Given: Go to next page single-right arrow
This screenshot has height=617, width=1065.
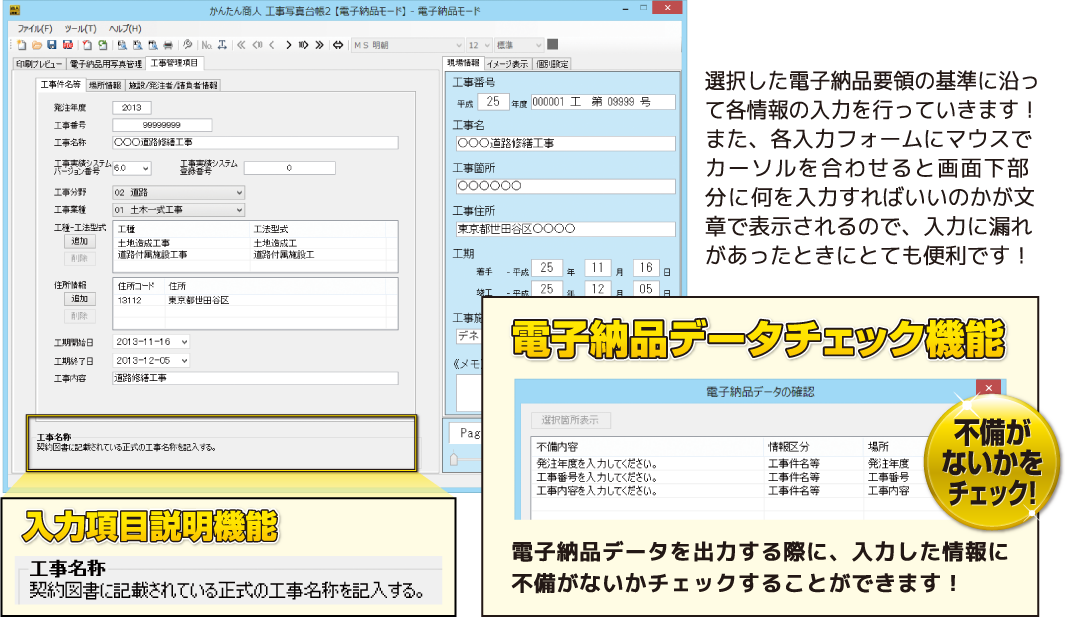Looking at the screenshot, I should click(x=289, y=45).
